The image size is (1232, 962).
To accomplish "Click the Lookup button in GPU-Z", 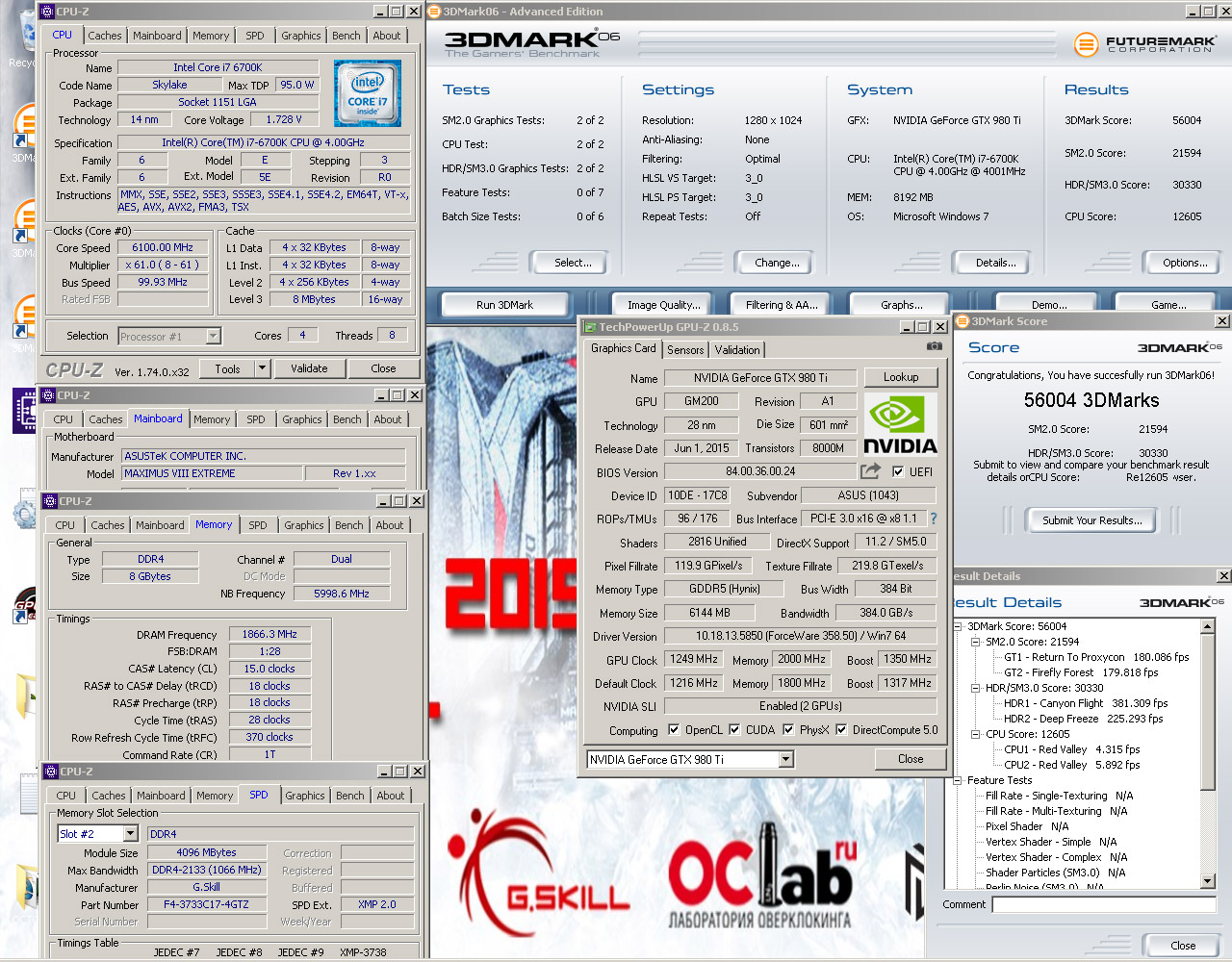I will point(901,377).
